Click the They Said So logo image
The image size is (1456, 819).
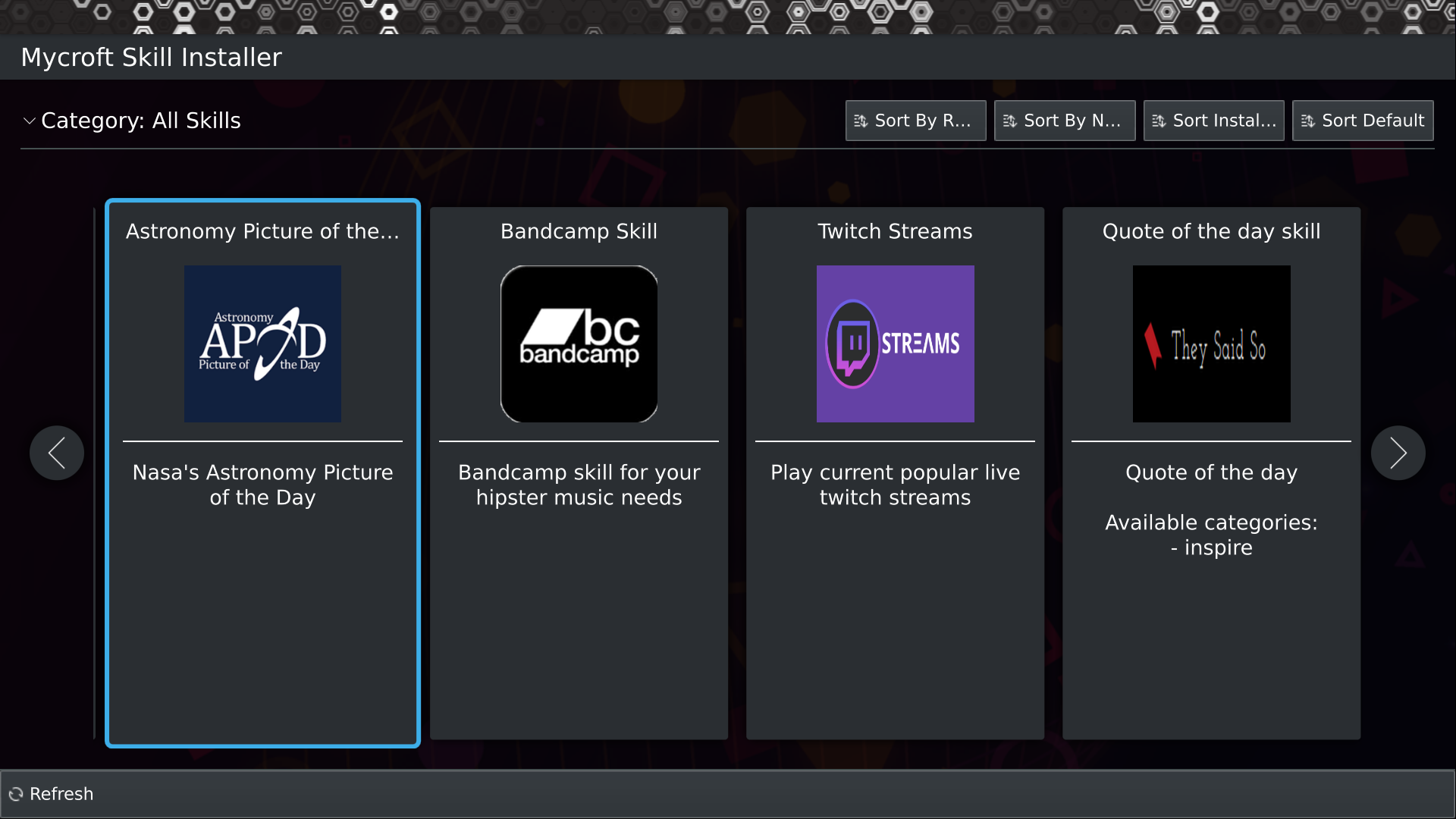[1211, 344]
